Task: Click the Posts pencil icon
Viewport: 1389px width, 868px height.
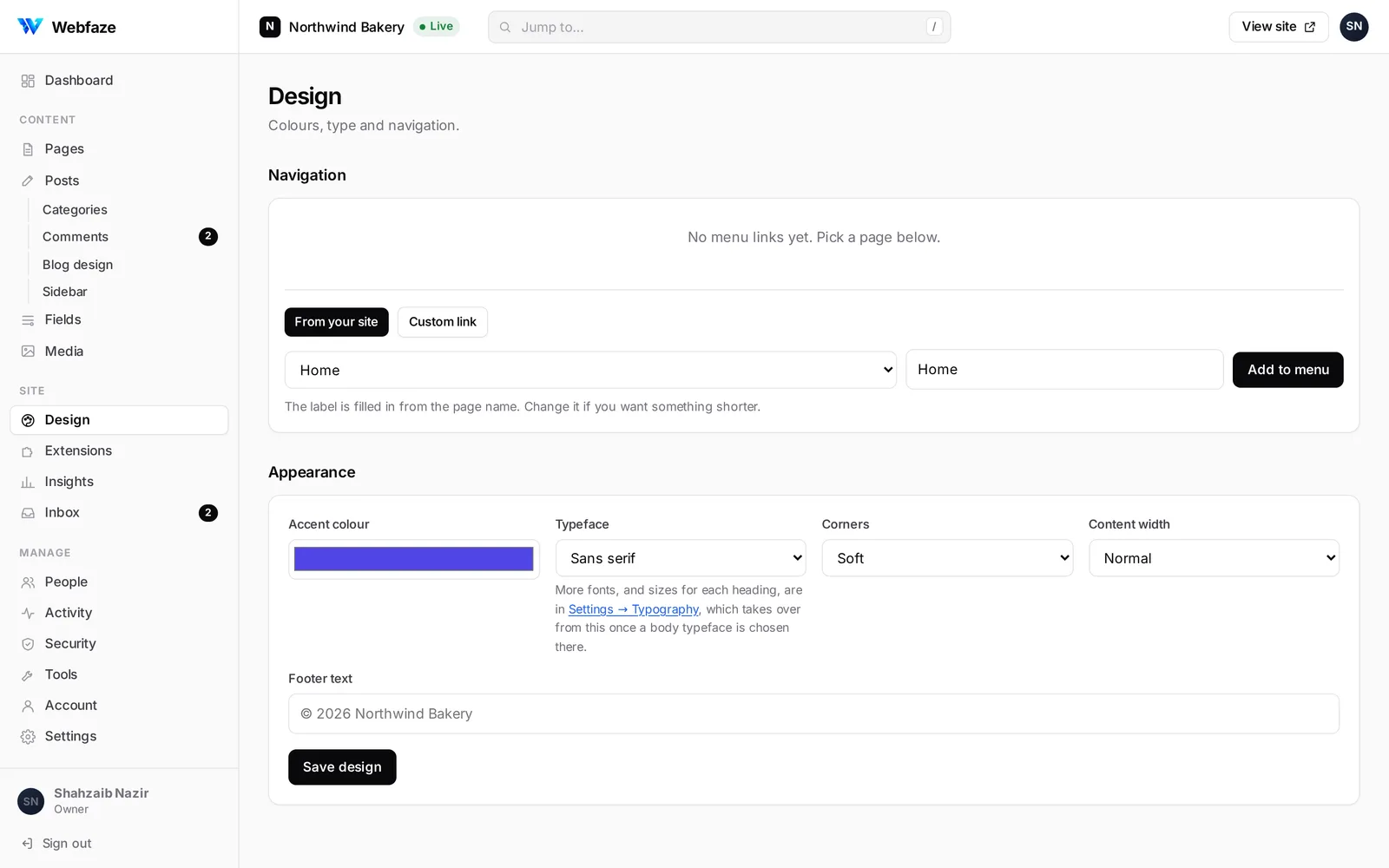Action: 28,181
